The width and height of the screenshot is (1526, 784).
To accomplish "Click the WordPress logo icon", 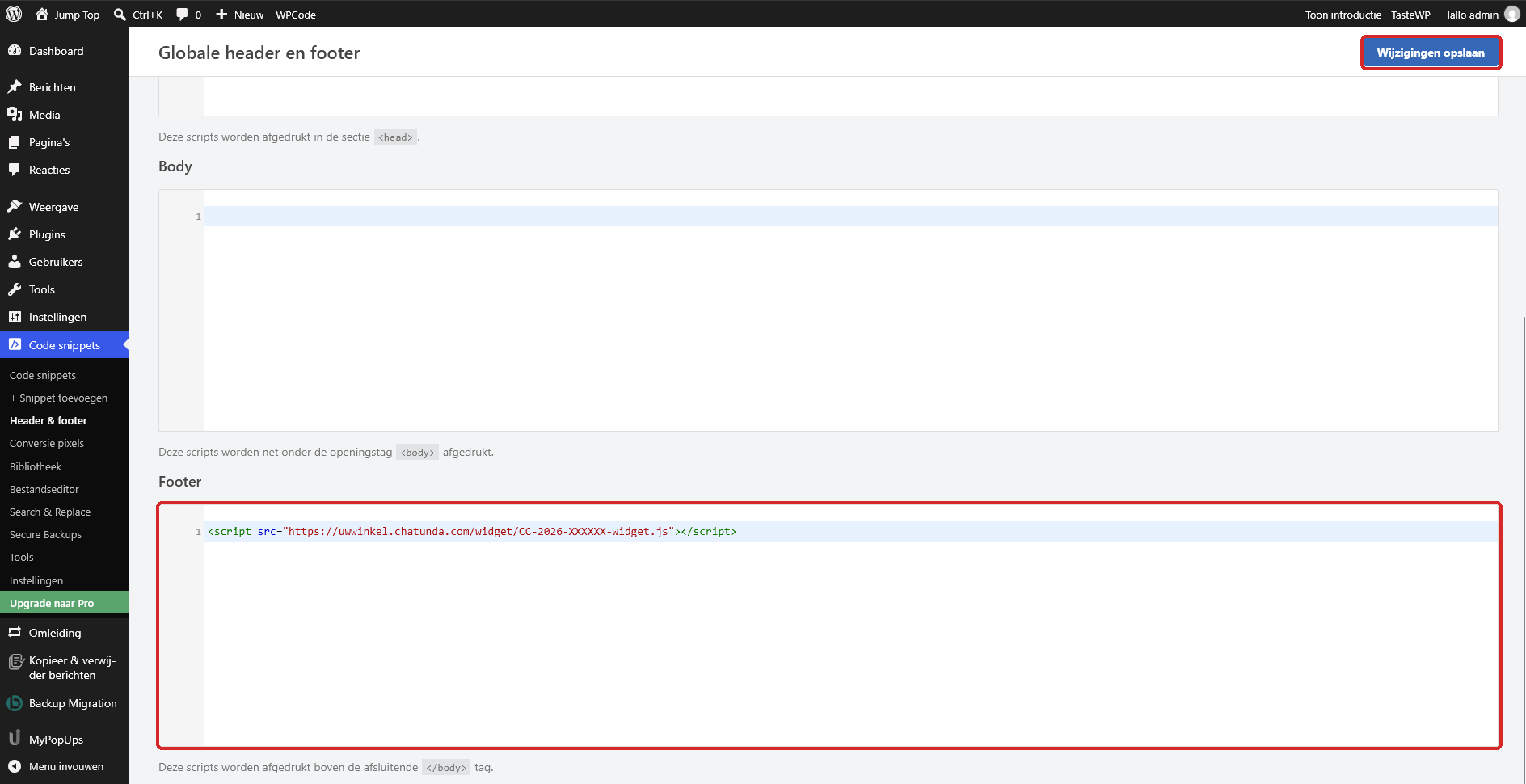I will pos(15,14).
